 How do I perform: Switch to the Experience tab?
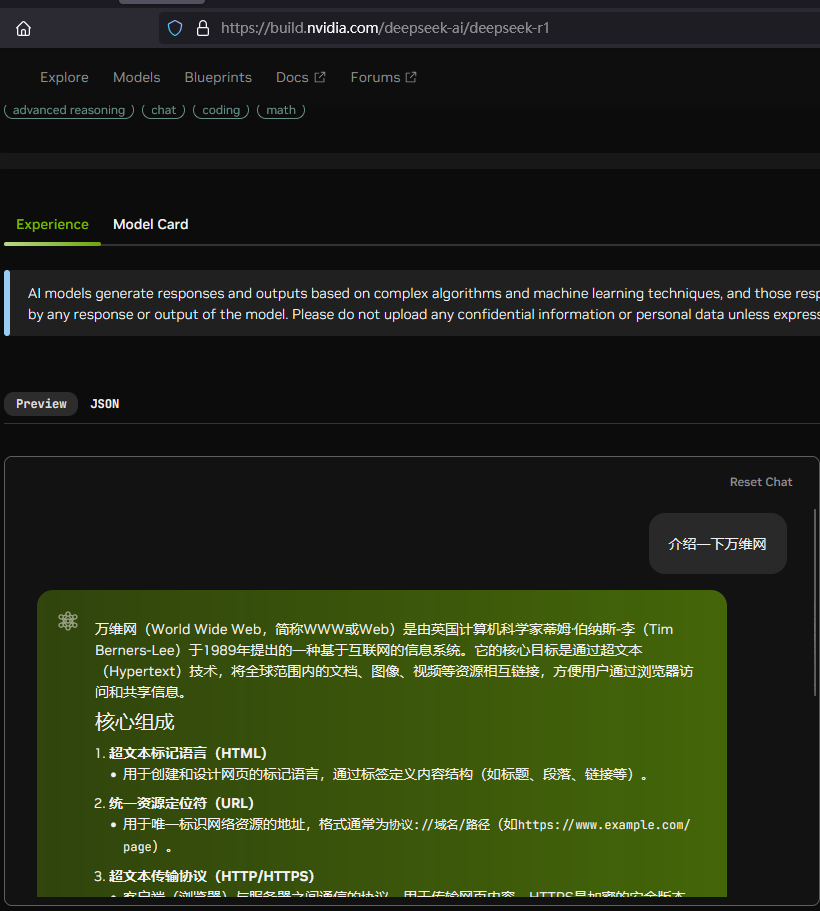(52, 224)
